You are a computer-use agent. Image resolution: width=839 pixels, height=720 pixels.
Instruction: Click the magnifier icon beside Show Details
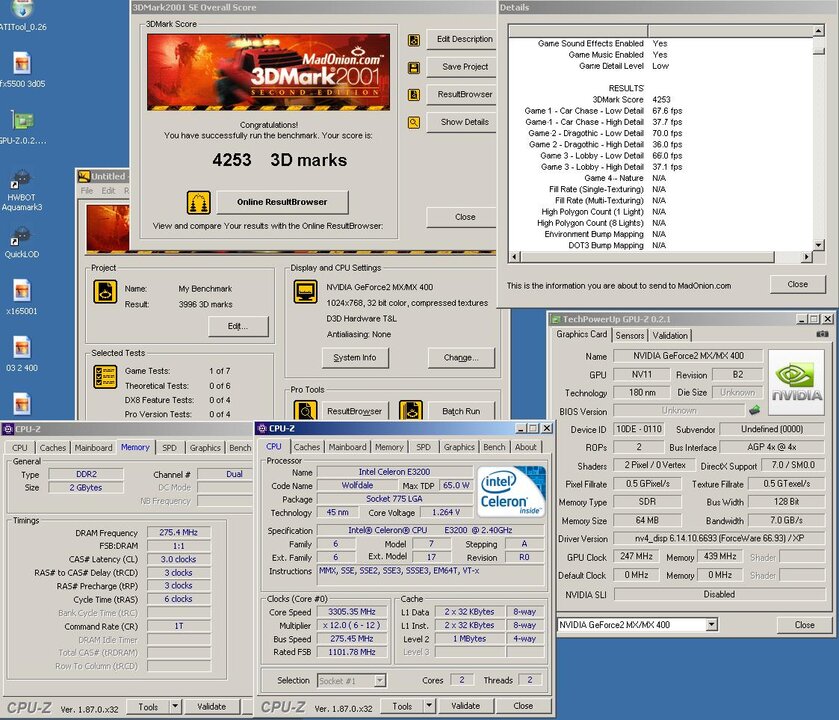tap(414, 123)
